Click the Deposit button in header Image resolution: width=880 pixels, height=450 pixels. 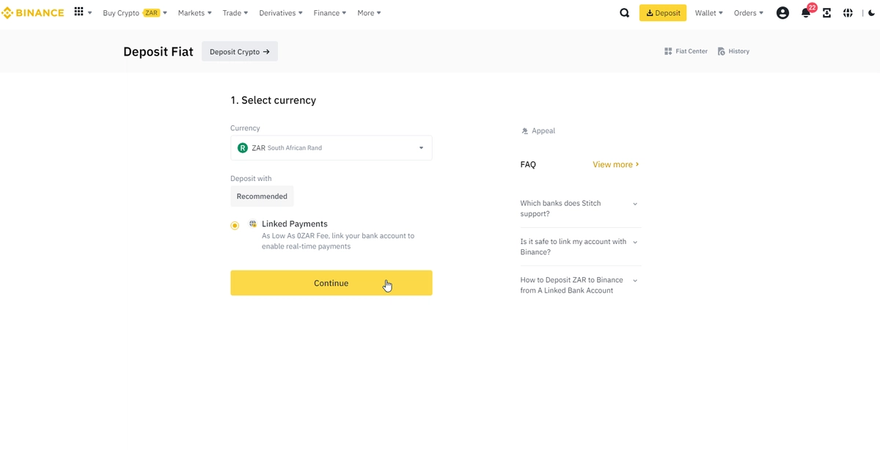click(663, 13)
